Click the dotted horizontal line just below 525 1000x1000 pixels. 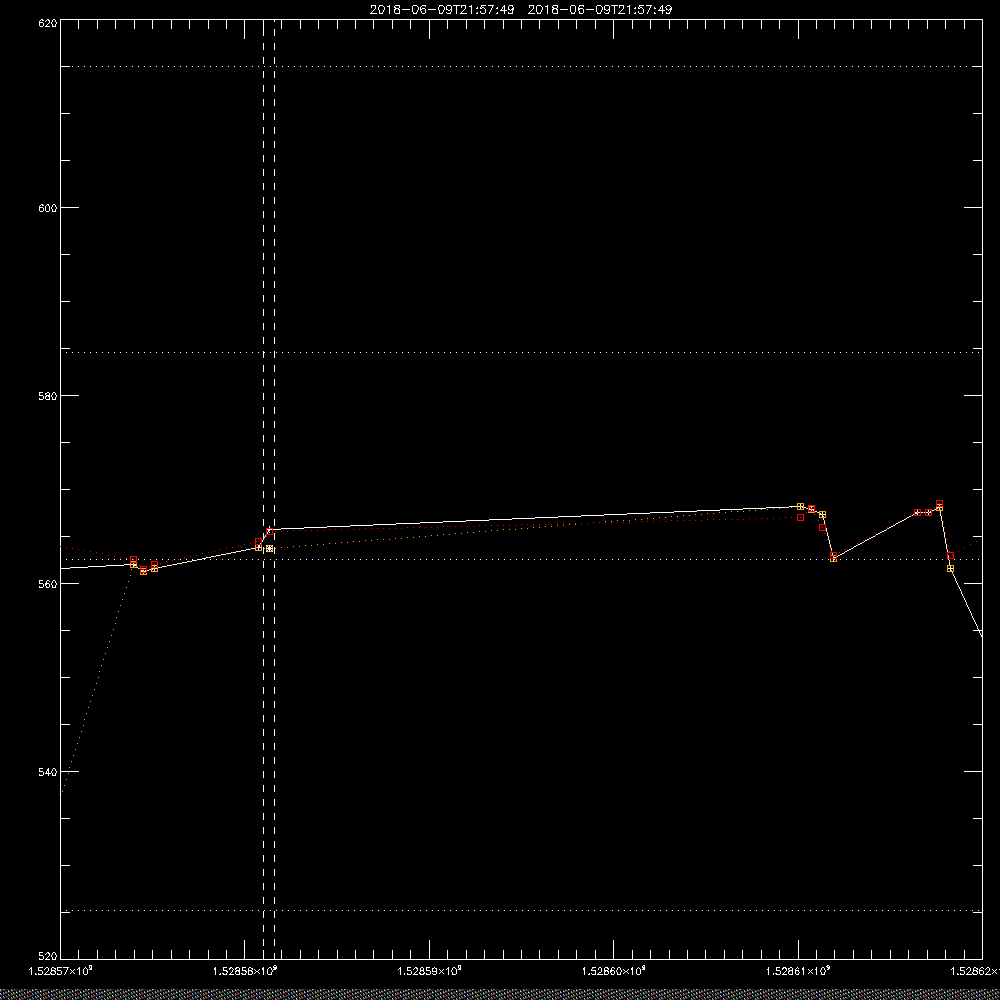pos(521,911)
